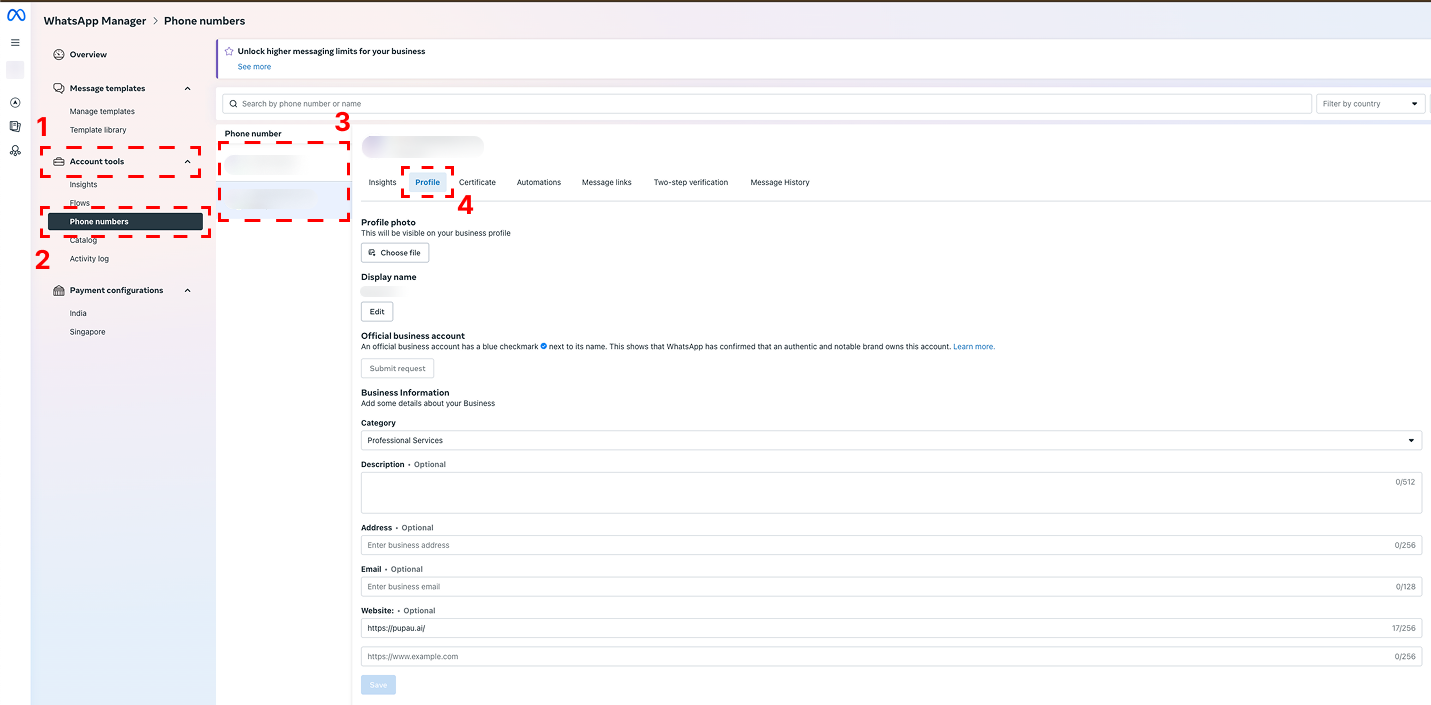Click the bottom icon in left rail
This screenshot has width=1431, height=705.
(15, 151)
